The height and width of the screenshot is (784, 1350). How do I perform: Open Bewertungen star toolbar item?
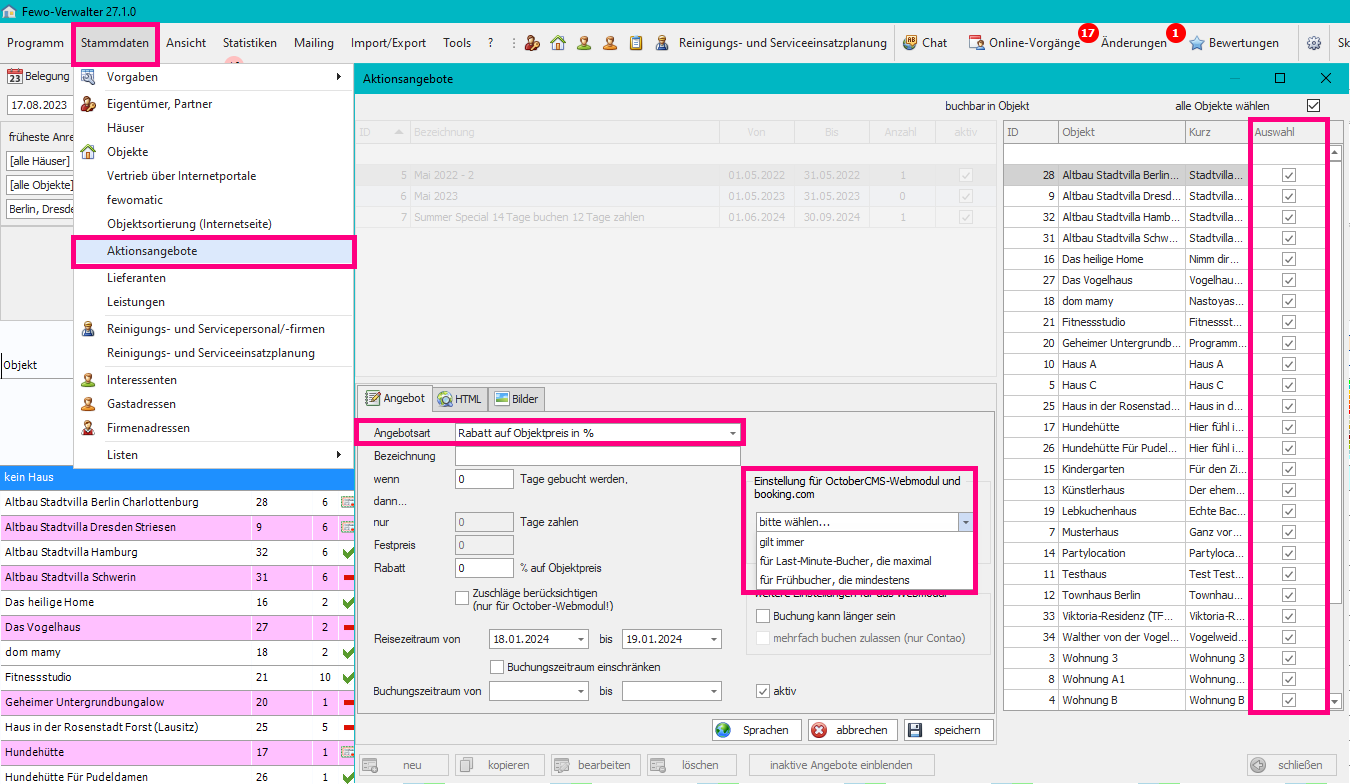(x=1233, y=43)
